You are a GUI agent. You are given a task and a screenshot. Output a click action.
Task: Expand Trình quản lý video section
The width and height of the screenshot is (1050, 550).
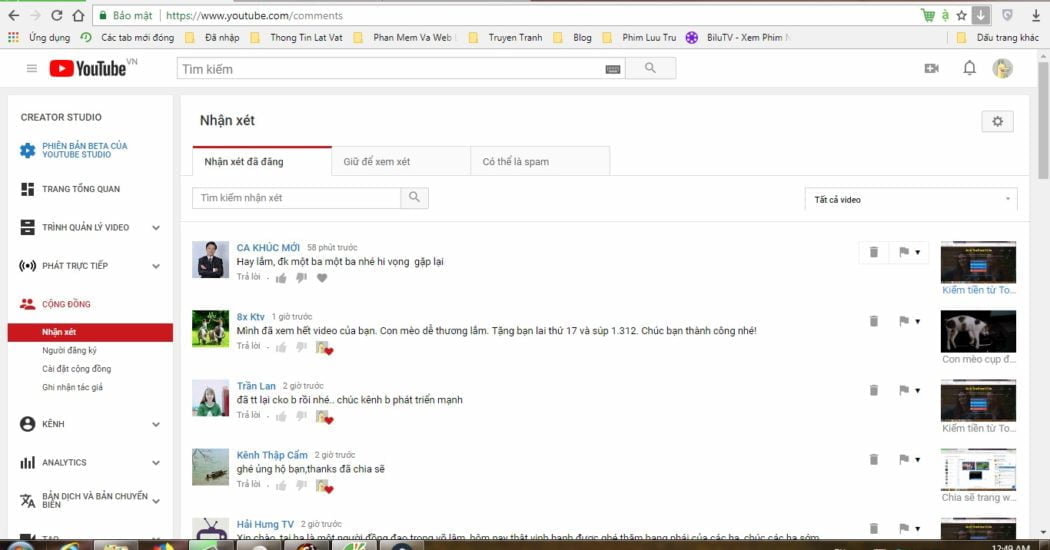(x=156, y=228)
